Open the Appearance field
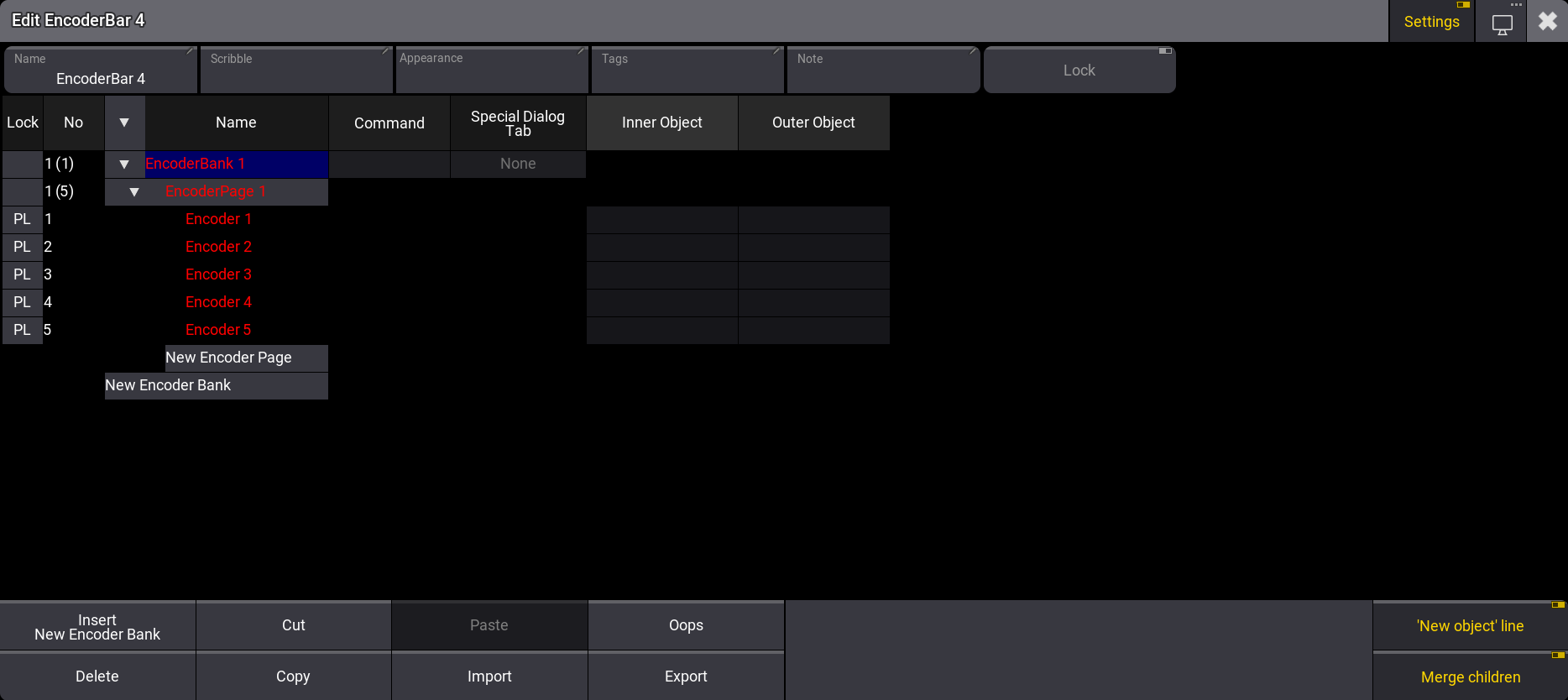The width and height of the screenshot is (1568, 700). pos(492,71)
